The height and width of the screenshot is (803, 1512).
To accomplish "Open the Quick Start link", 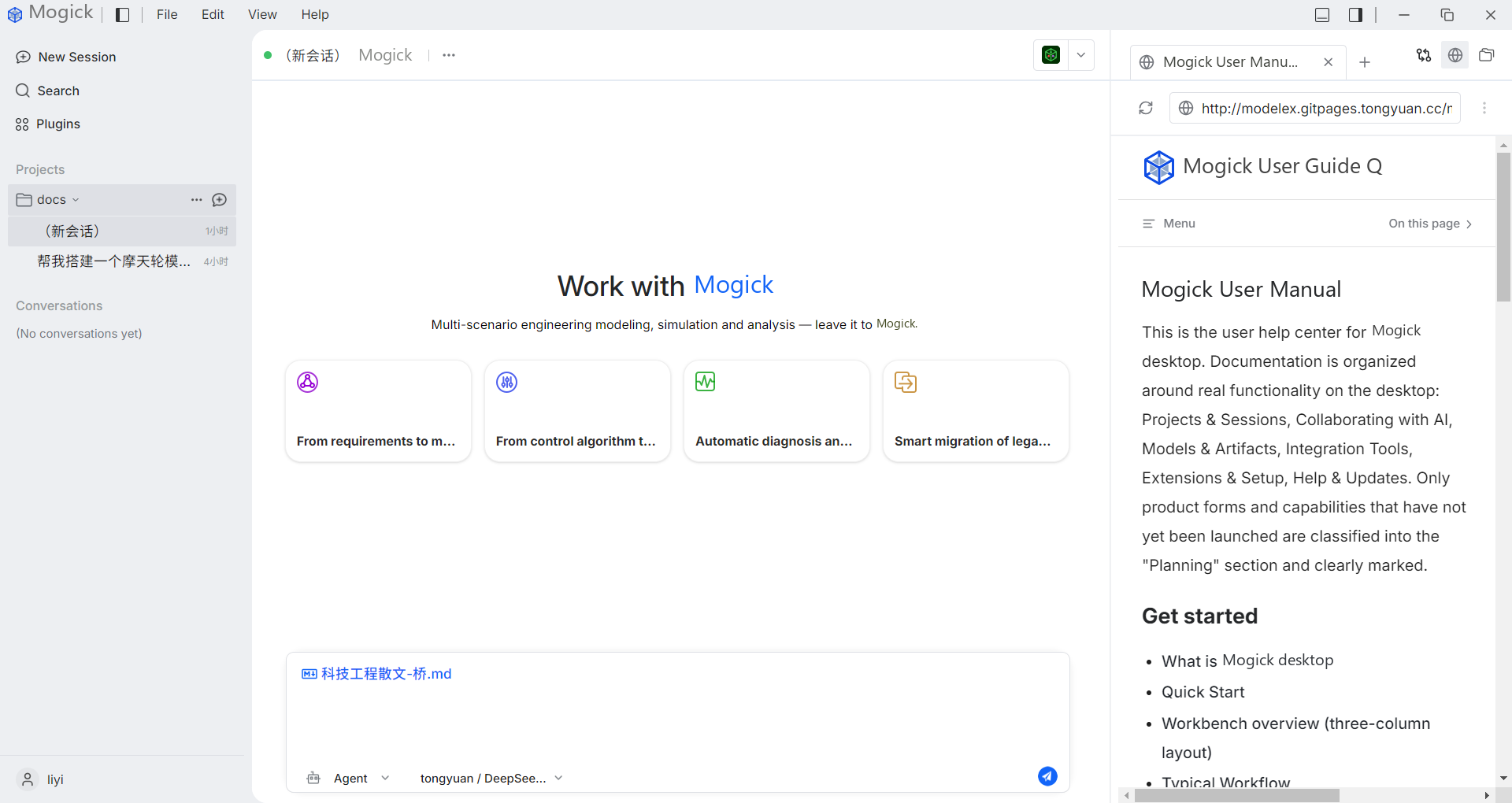I will pyautogui.click(x=1203, y=692).
